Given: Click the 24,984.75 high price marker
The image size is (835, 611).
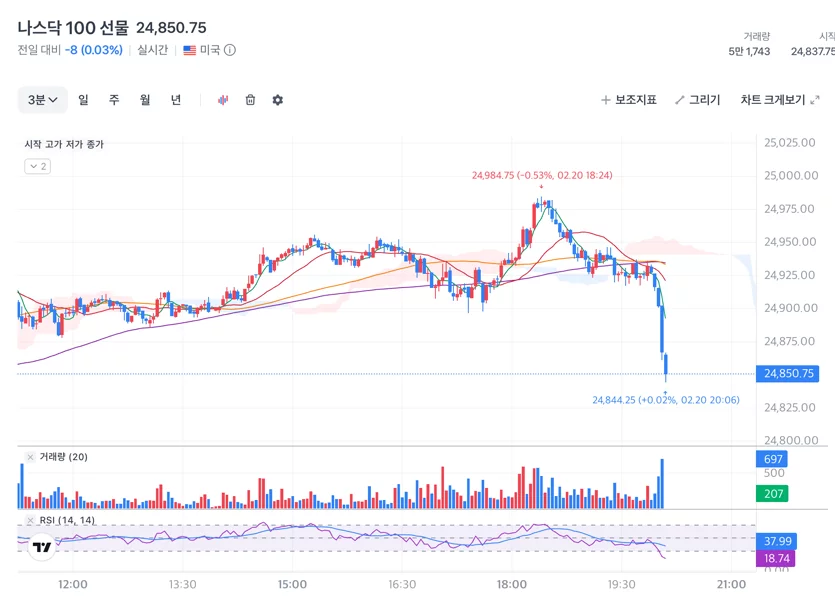Looking at the screenshot, I should click(542, 175).
